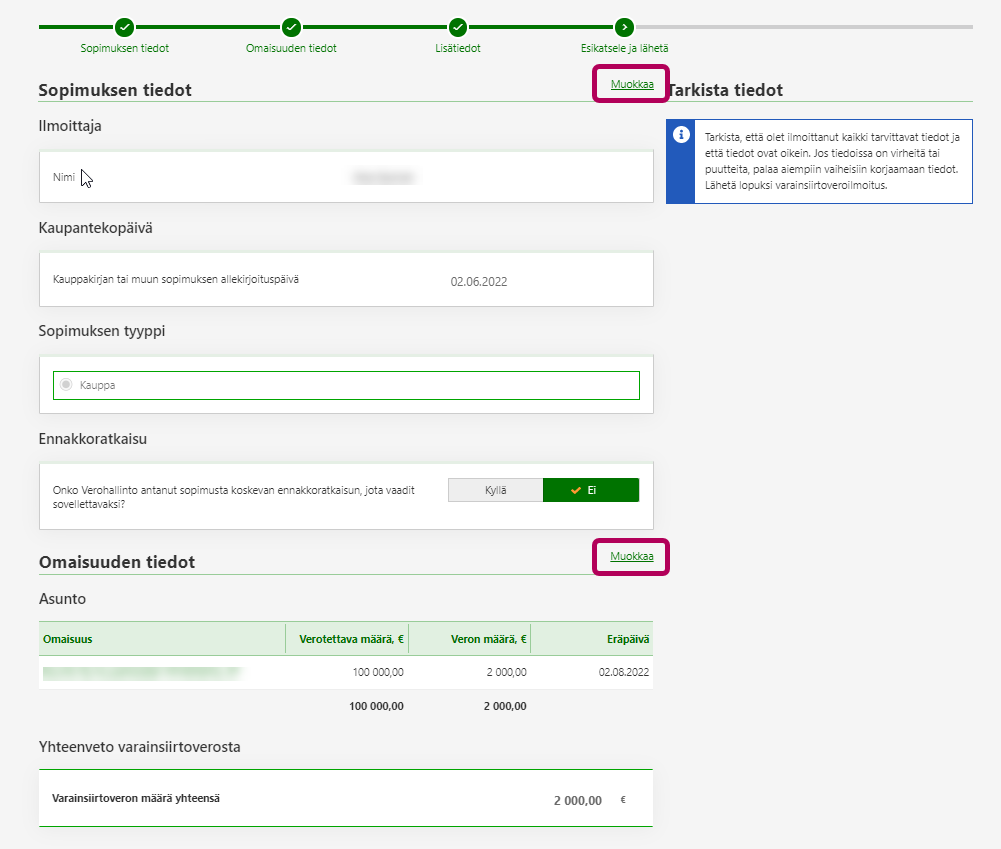Toggle Ennakkoratkaisu to Kyllä
This screenshot has height=849, width=1001.
pyautogui.click(x=495, y=490)
